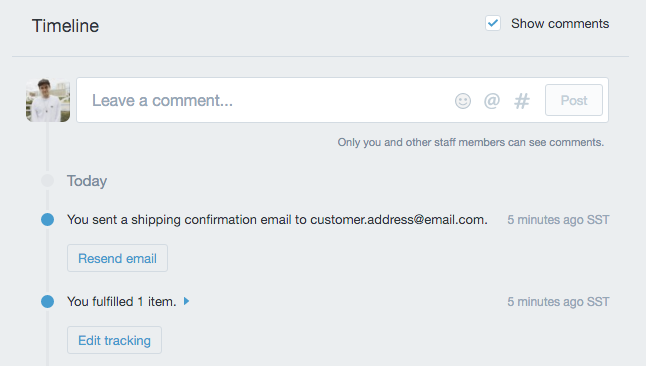Open Edit tracking for fulfilled item
This screenshot has height=366, width=646.
click(x=115, y=340)
